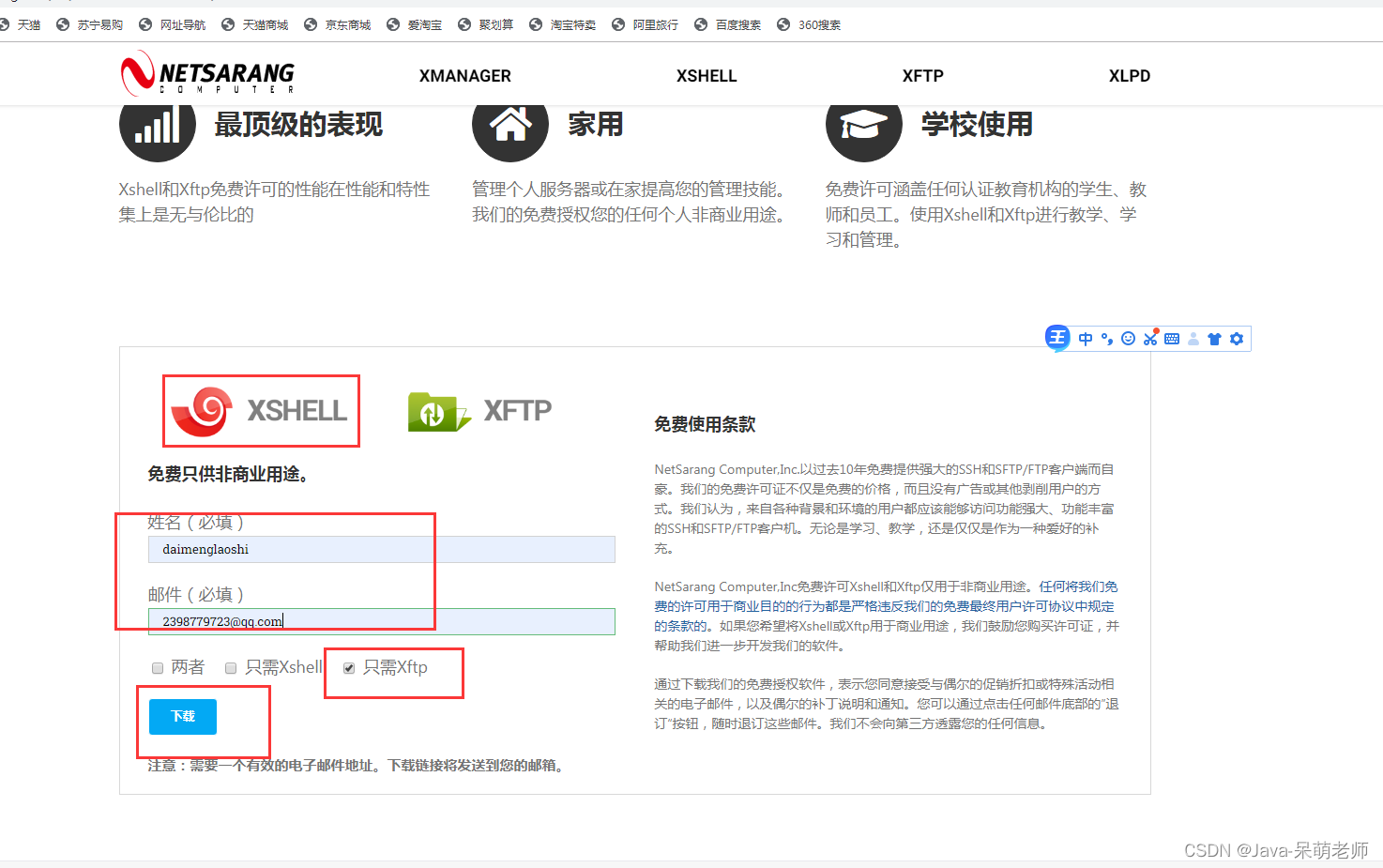Check the 只需Xshell checkbox
Image resolution: width=1383 pixels, height=868 pixels.
tap(231, 668)
